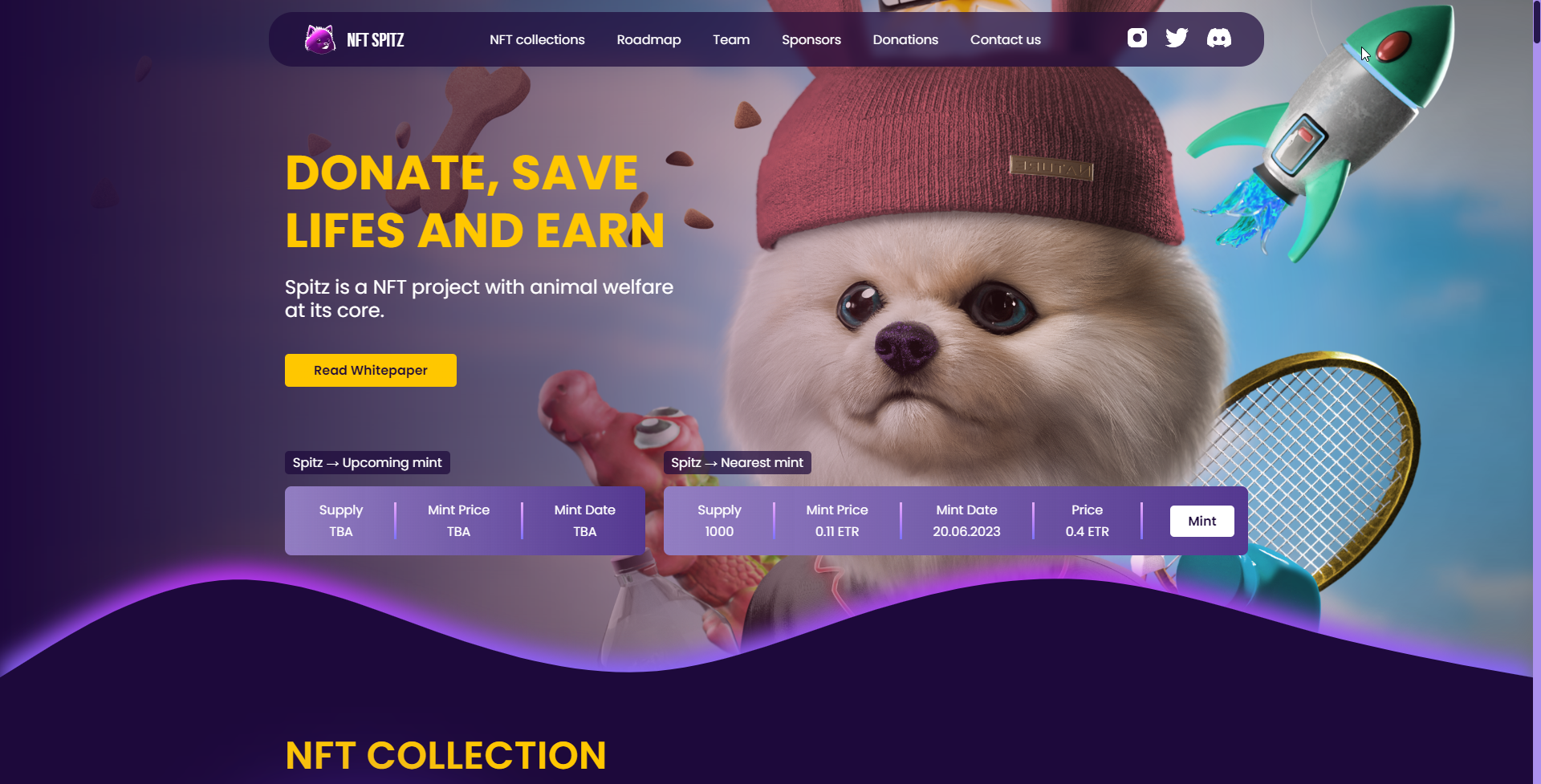Click the Mint Date 20.06.2023 cell
Image resolution: width=1541 pixels, height=784 pixels.
click(966, 521)
